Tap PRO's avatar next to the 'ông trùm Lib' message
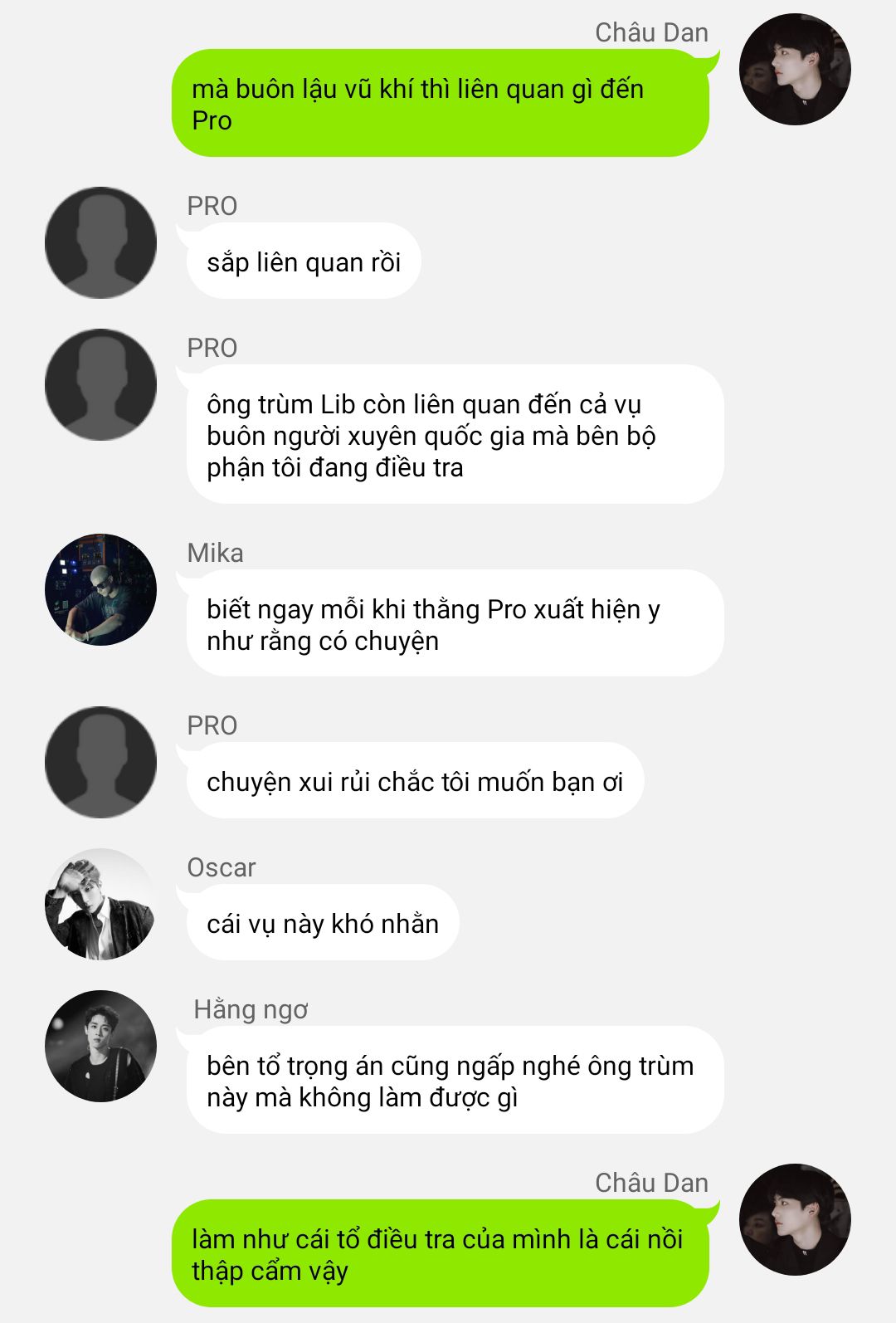 (x=100, y=384)
